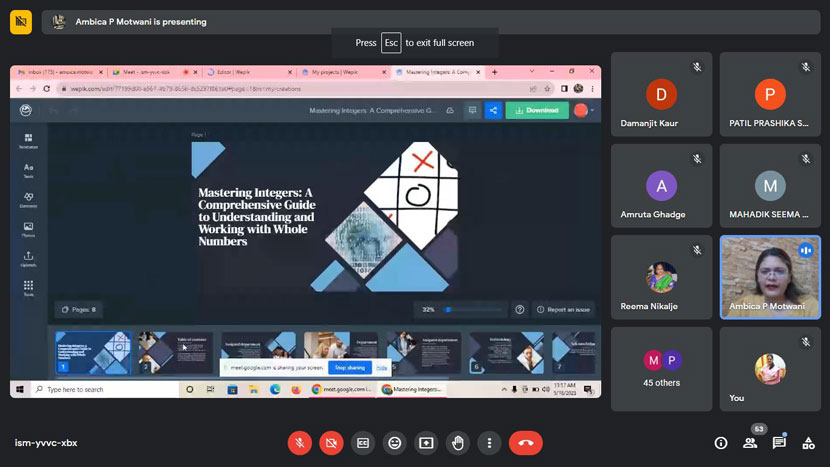Toggle closed captions button
Image resolution: width=830 pixels, height=467 pixels.
(363, 443)
